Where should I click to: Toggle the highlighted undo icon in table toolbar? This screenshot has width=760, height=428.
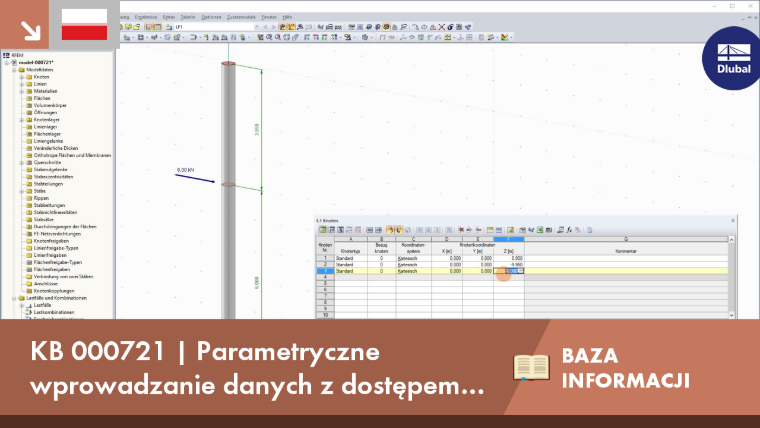point(390,230)
